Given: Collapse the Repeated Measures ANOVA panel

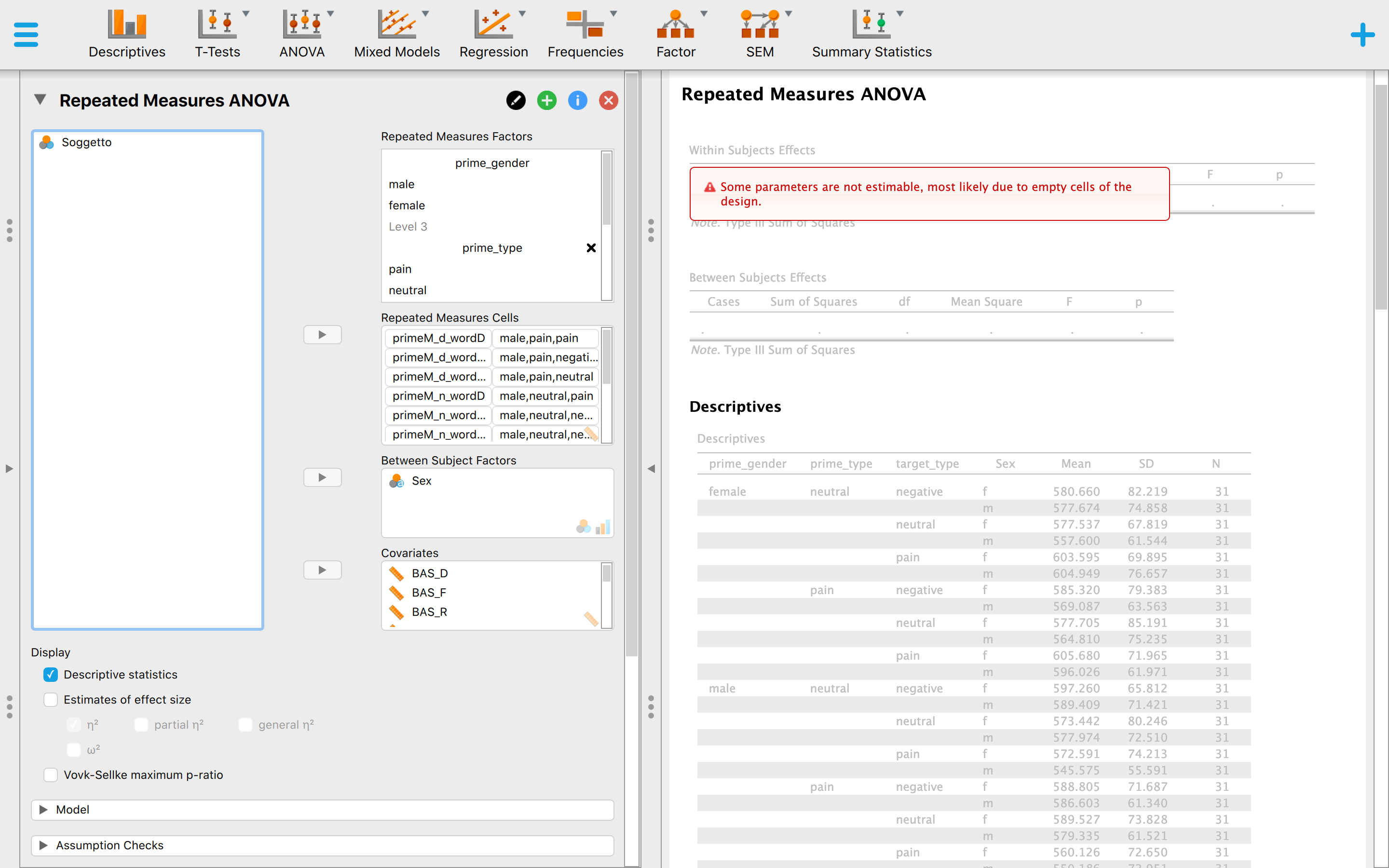Looking at the screenshot, I should pyautogui.click(x=40, y=99).
